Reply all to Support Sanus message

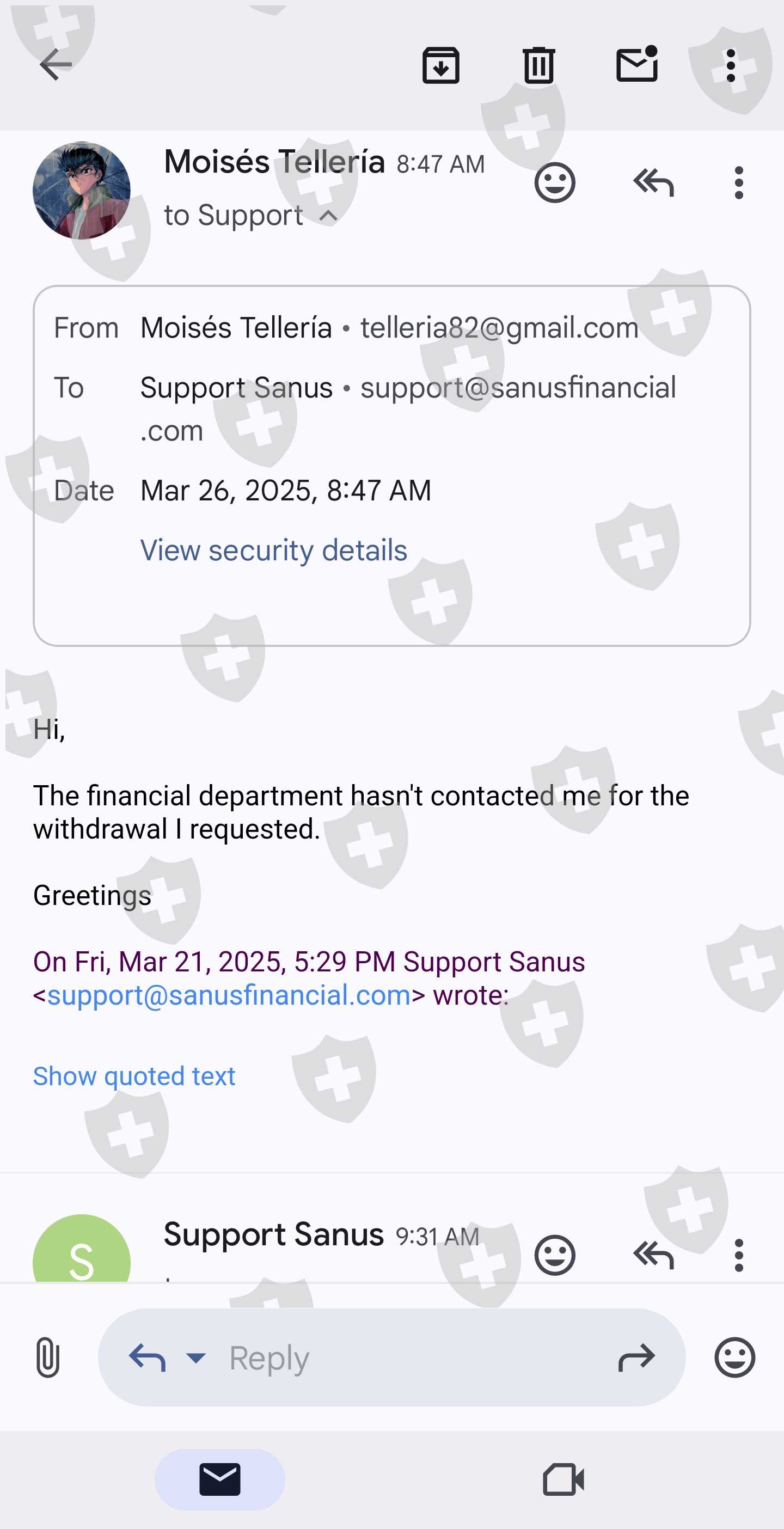653,1255
